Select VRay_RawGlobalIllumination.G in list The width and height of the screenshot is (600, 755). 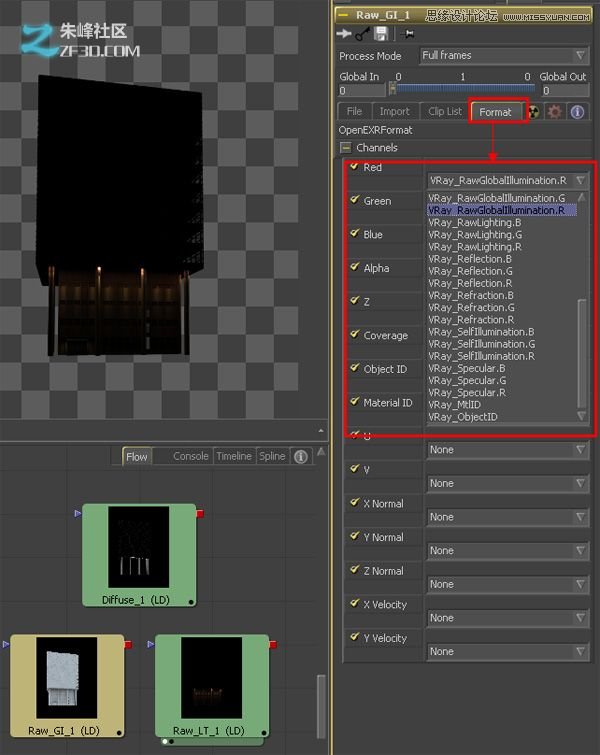click(x=497, y=198)
